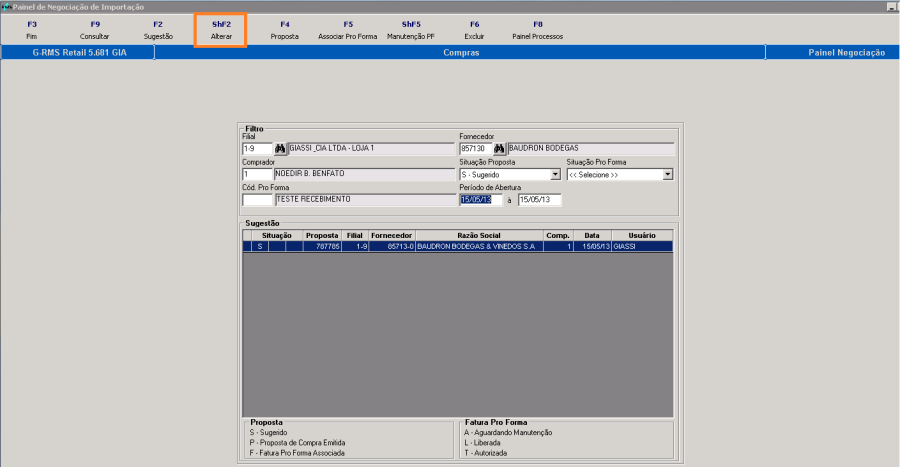The width and height of the screenshot is (900, 467).
Task: Click the NOEDIR B. BENFATO name field
Action: pos(364,174)
